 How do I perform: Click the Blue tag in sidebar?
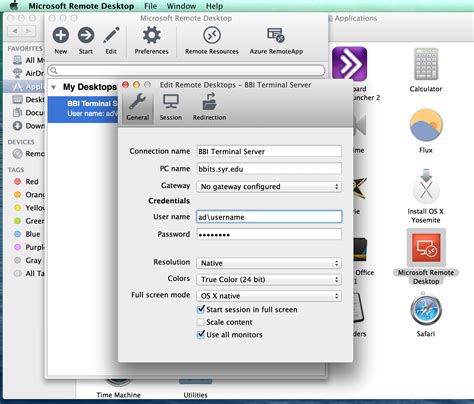pos(27,234)
